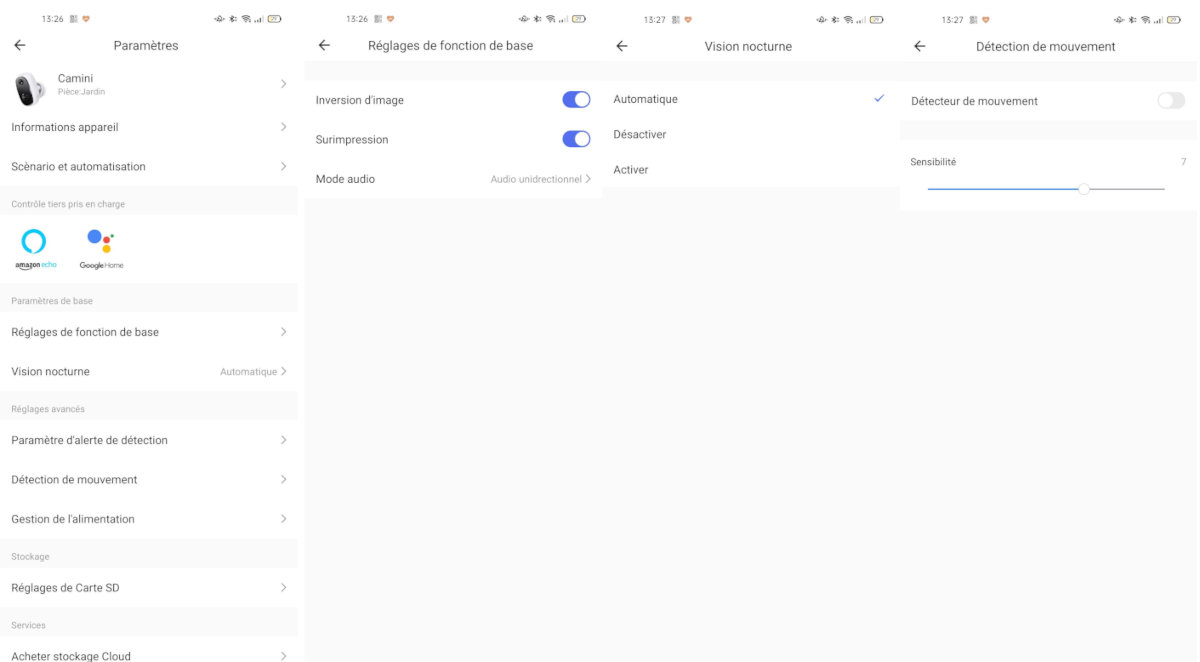This screenshot has width=1200, height=662.
Task: Tap back arrow on Vision nocturne screen
Action: [x=622, y=46]
